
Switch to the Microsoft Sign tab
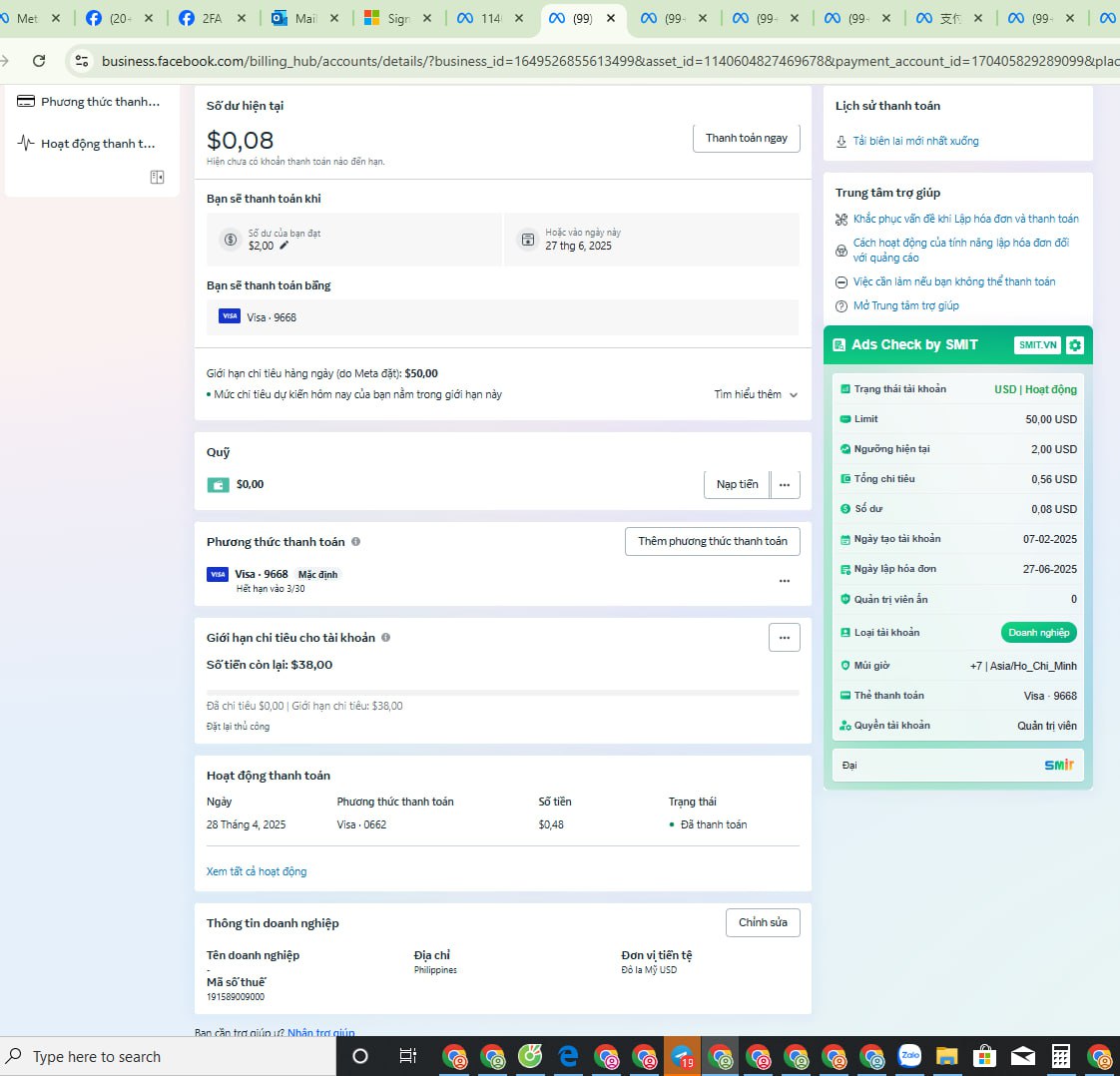tap(398, 19)
